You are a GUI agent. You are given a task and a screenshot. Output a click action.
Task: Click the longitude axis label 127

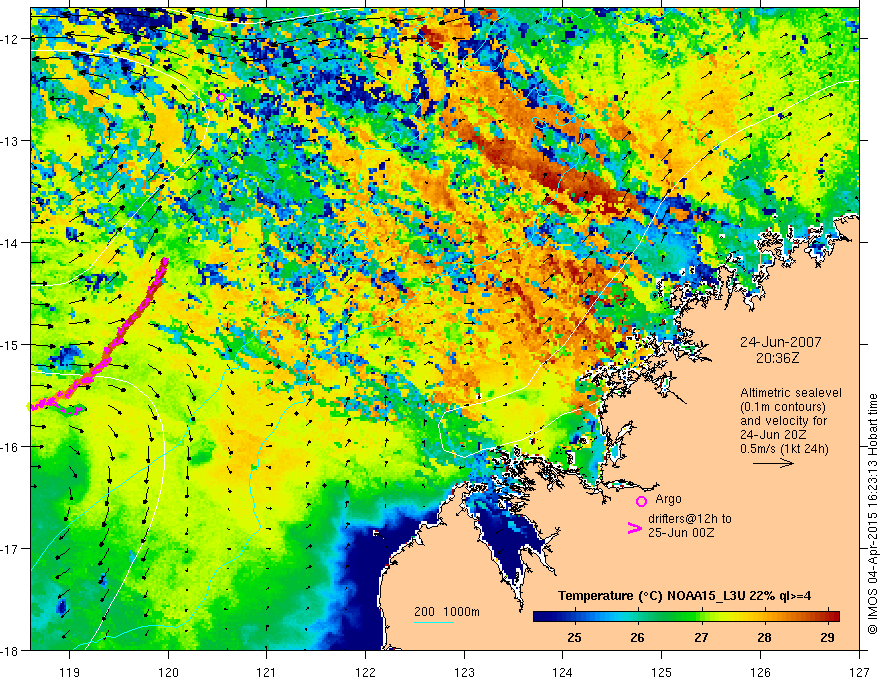(859, 672)
